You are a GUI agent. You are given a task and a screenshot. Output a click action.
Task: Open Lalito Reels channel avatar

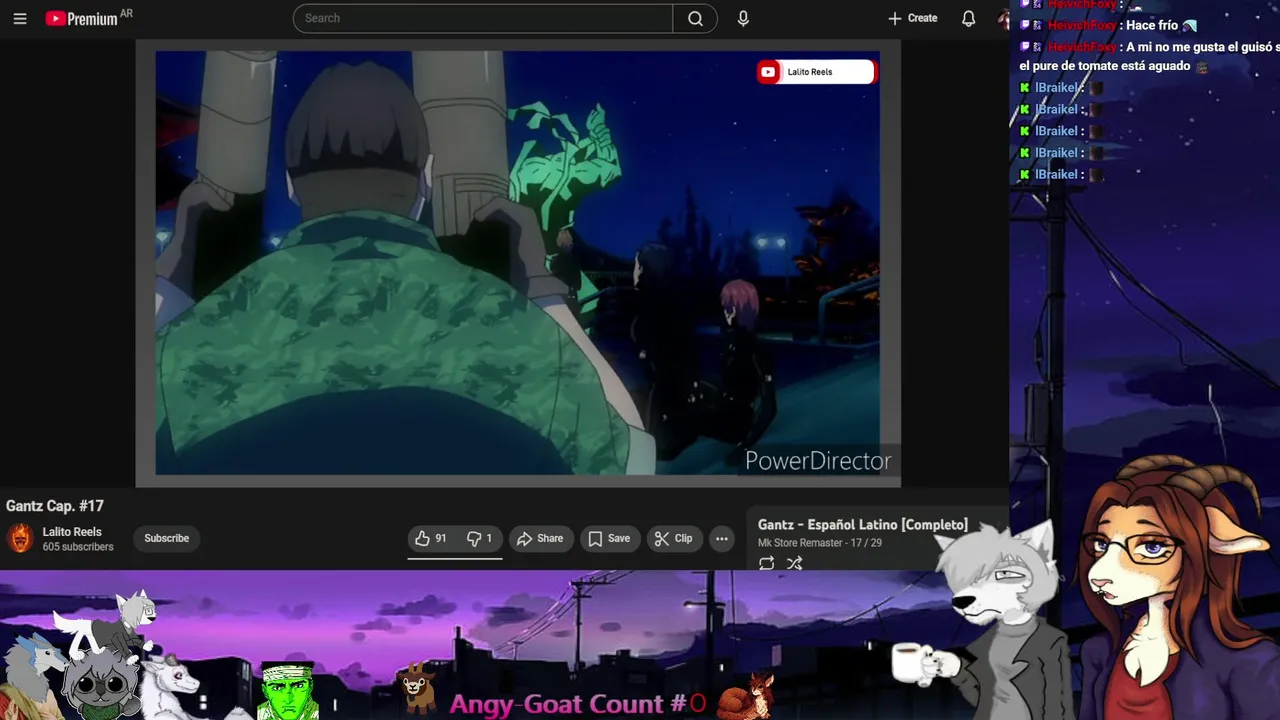click(x=20, y=538)
